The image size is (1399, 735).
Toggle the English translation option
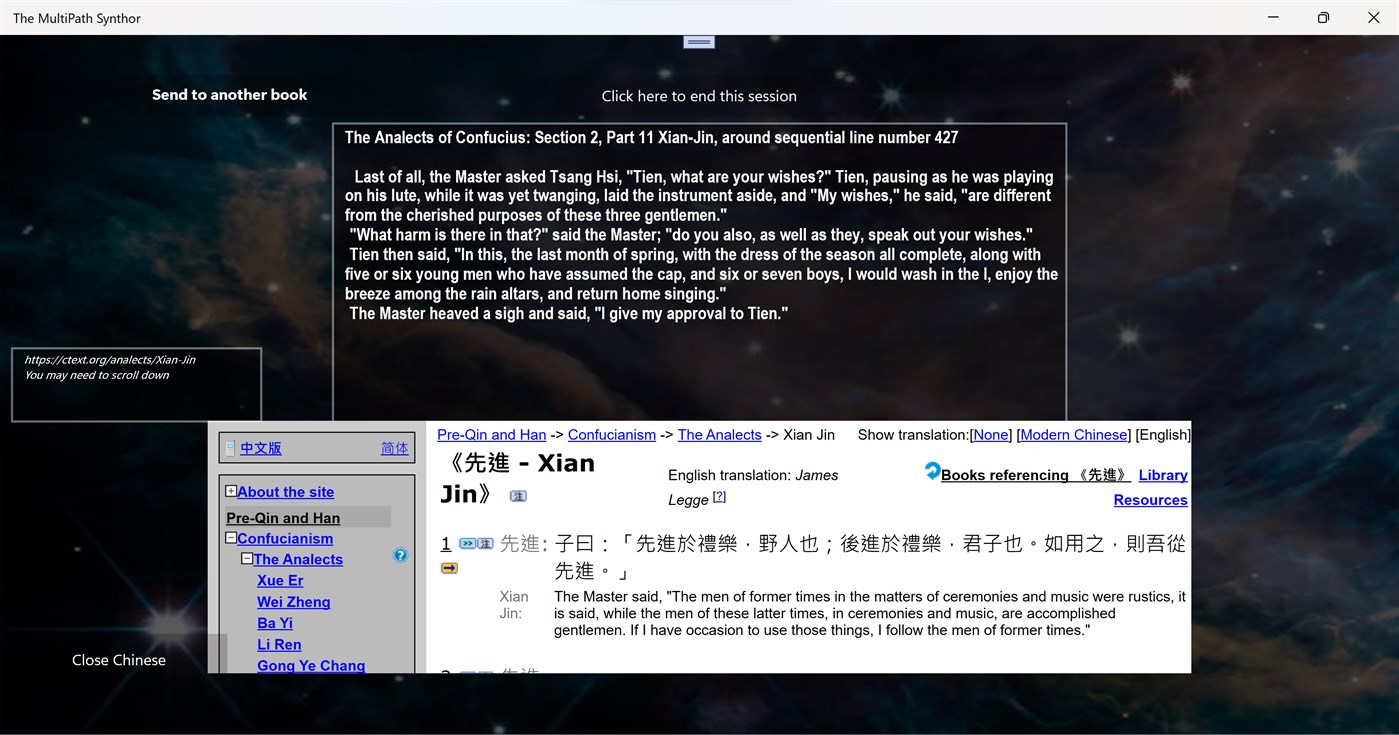pos(1162,434)
